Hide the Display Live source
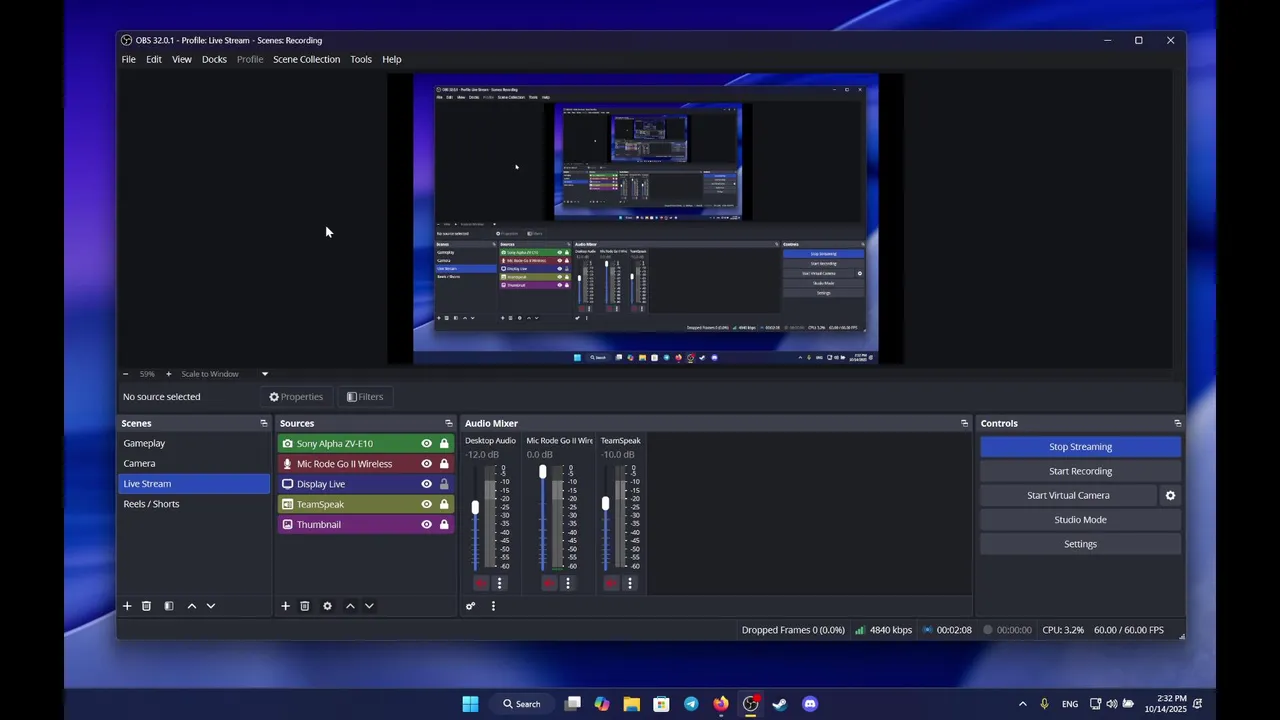The height and width of the screenshot is (720, 1280). click(x=427, y=484)
